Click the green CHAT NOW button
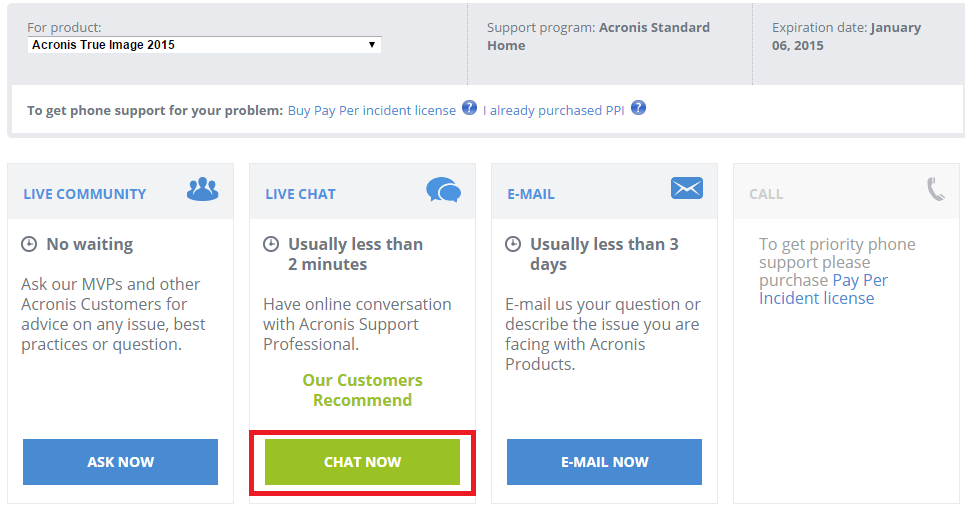965x510 pixels. pos(362,462)
